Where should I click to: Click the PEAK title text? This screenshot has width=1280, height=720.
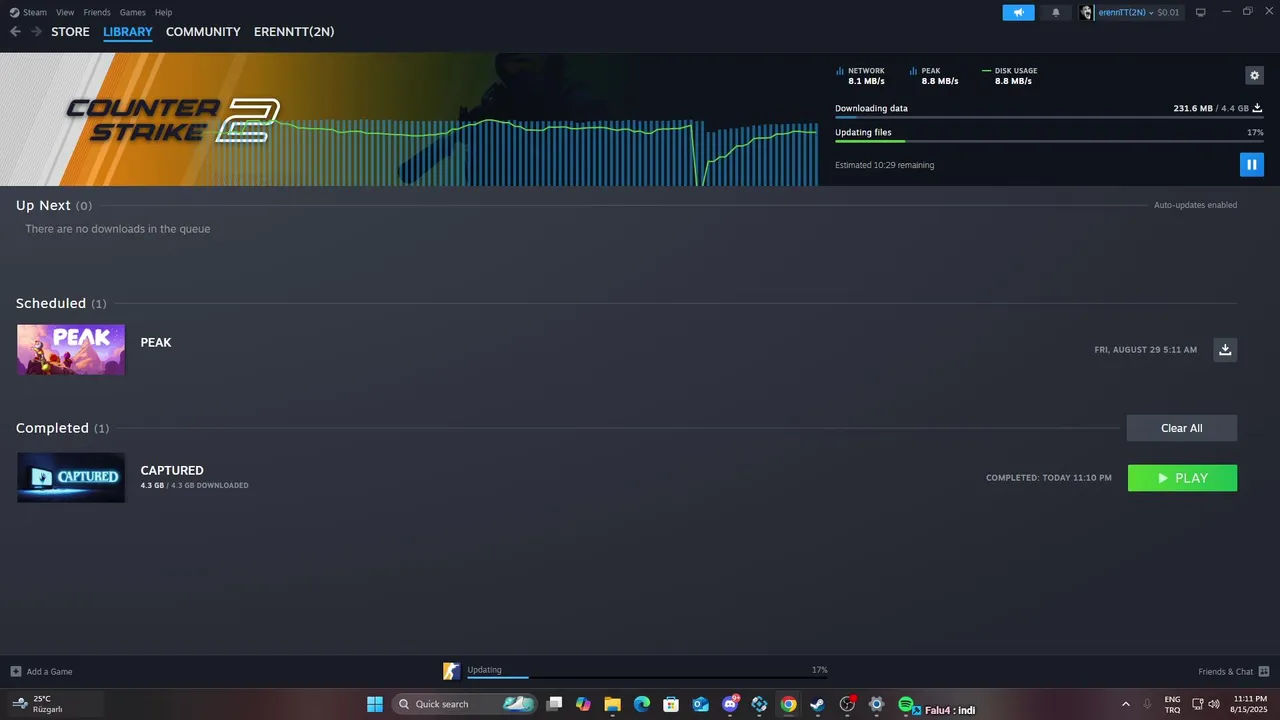click(x=156, y=342)
